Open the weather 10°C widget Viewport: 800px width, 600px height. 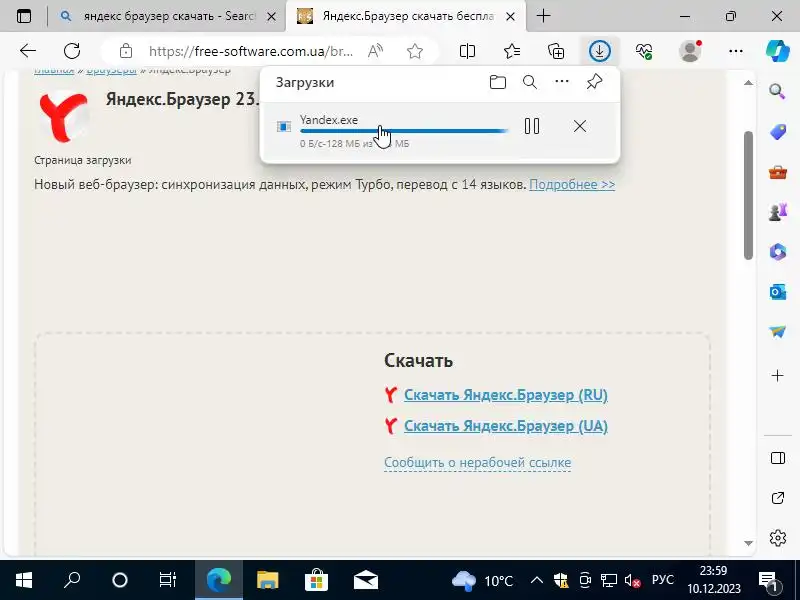pos(482,580)
